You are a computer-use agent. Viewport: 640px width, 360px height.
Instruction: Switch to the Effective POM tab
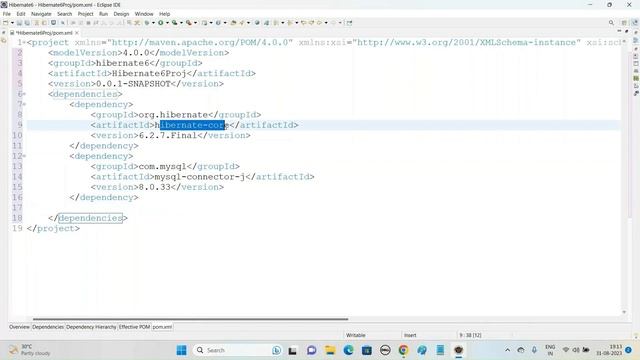[x=134, y=327]
